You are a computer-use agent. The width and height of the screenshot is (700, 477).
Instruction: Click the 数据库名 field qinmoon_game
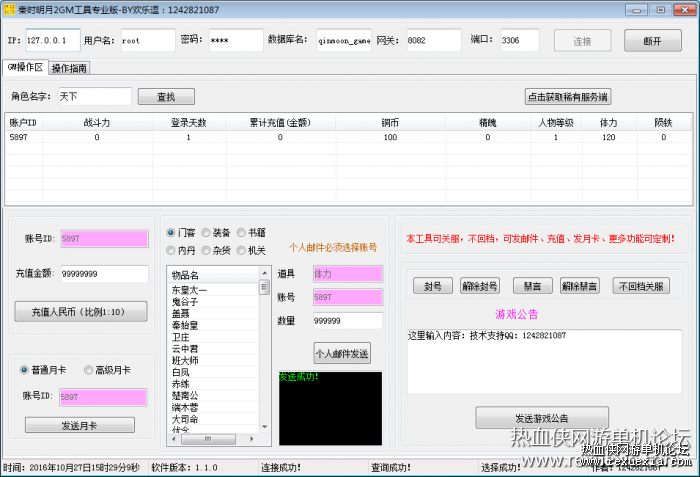[x=344, y=40]
